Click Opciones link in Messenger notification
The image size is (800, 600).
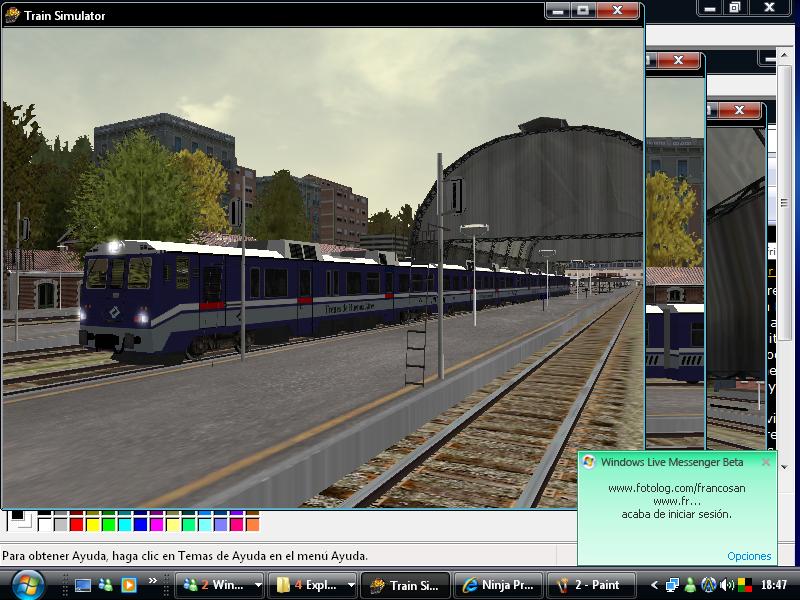coord(749,556)
